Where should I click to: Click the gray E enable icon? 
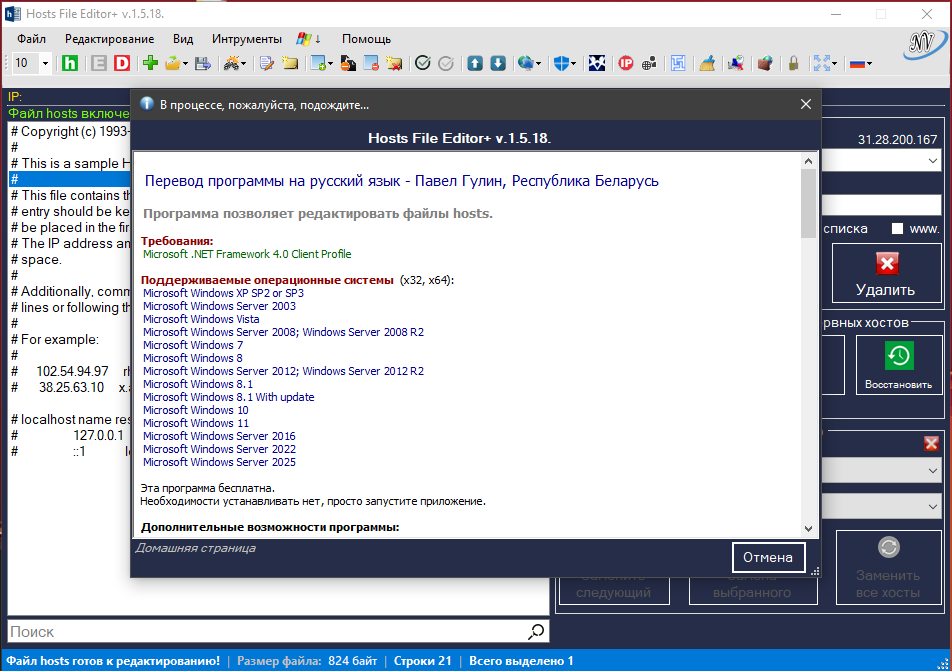98,63
